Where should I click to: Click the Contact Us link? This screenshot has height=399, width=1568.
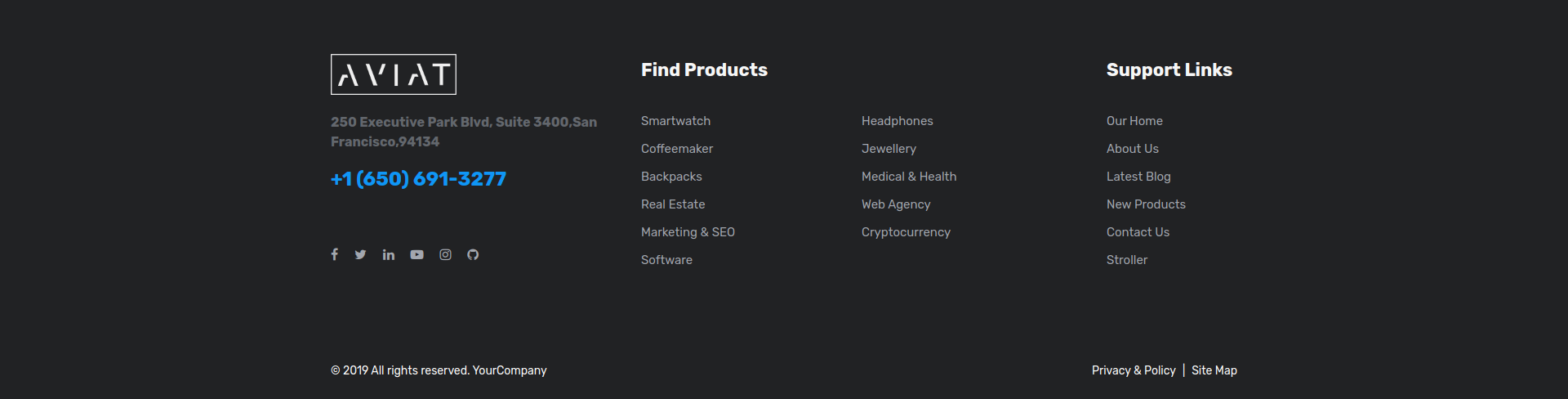click(x=1138, y=232)
